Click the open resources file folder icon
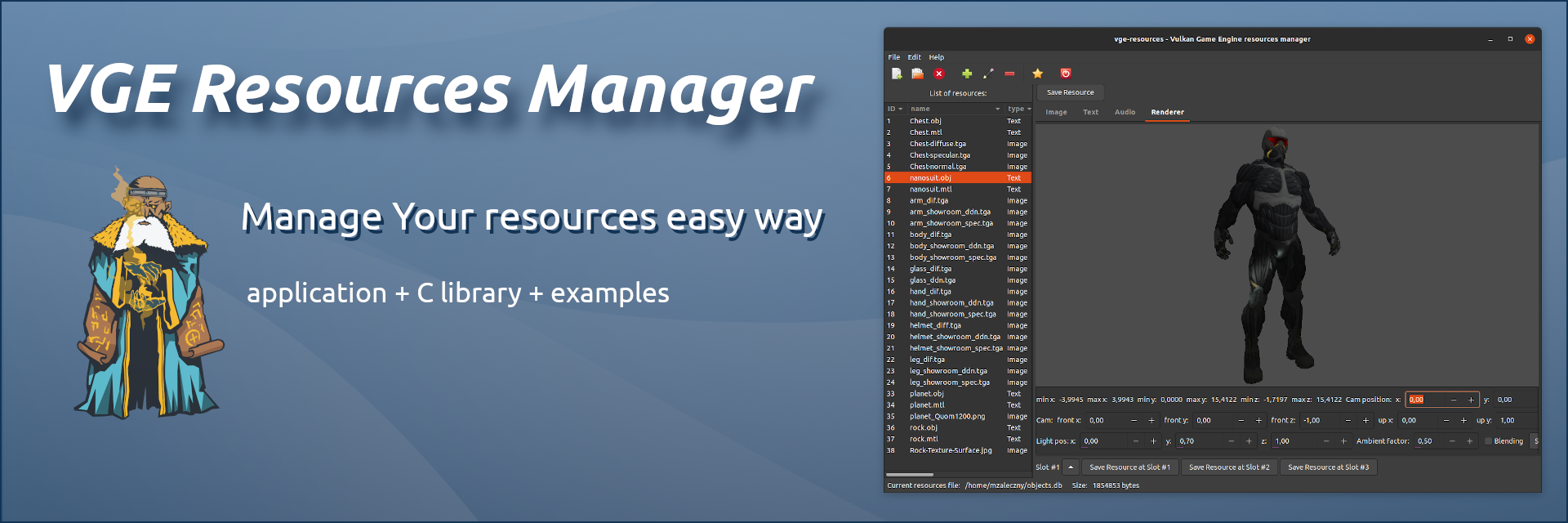Screen dimensions: 1568x523 click(x=917, y=74)
